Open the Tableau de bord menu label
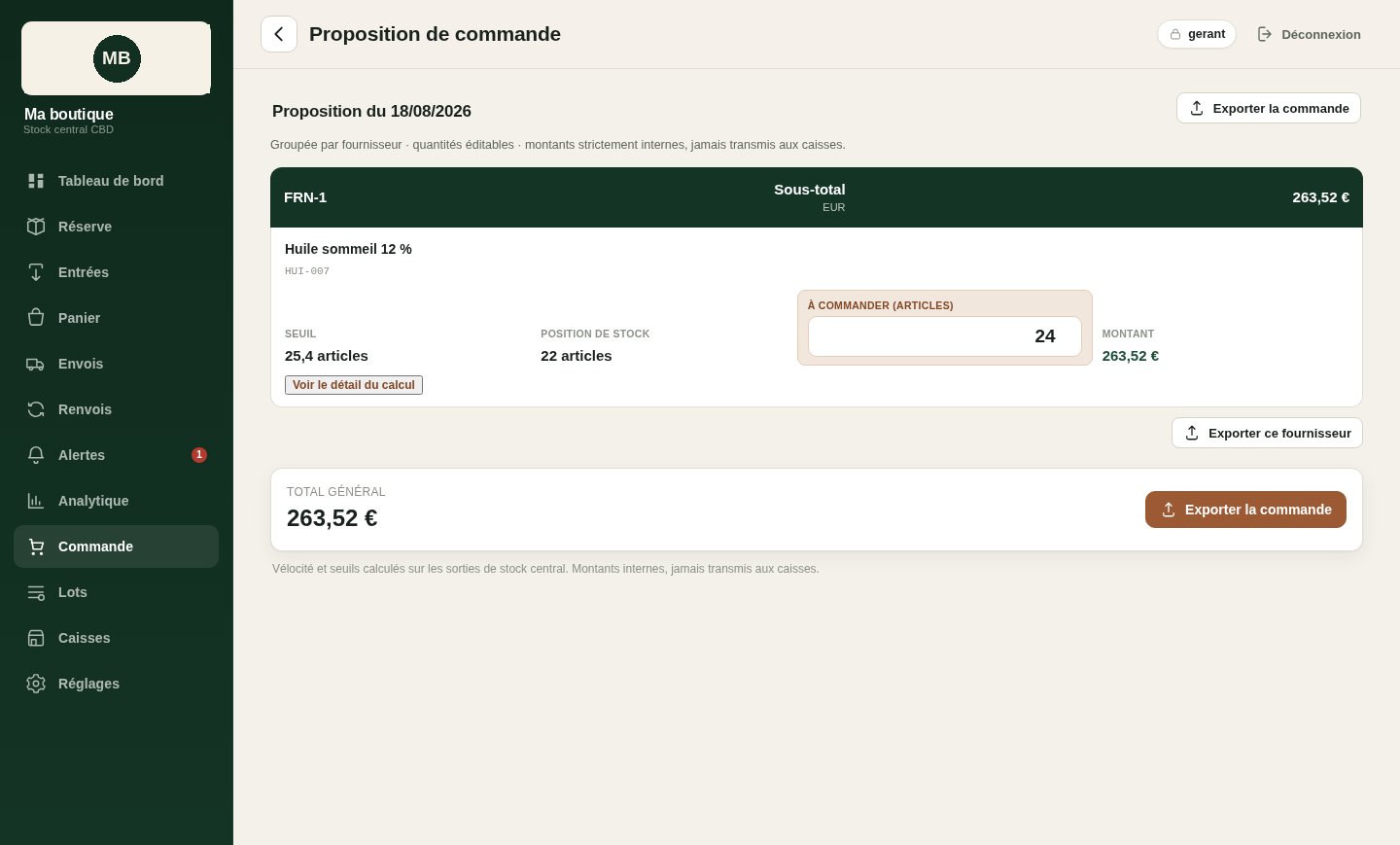This screenshot has width=1400, height=845. [x=111, y=181]
